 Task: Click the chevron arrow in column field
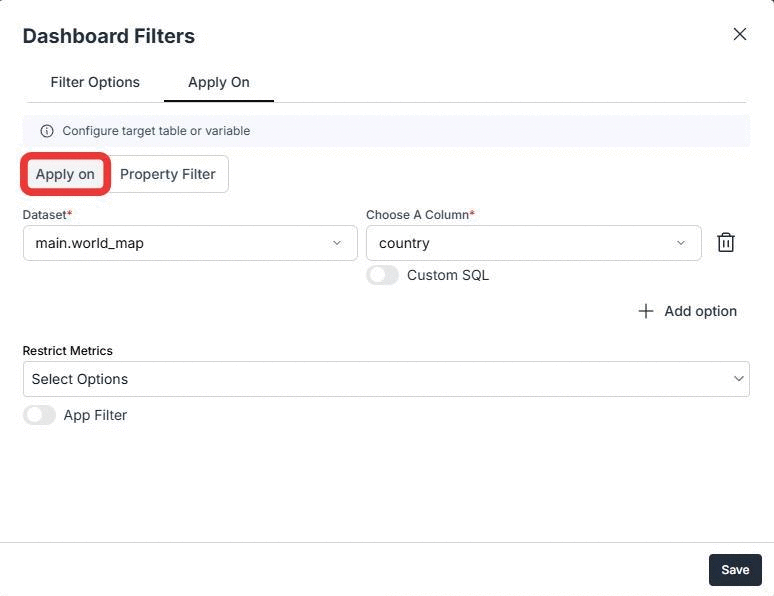tap(681, 243)
